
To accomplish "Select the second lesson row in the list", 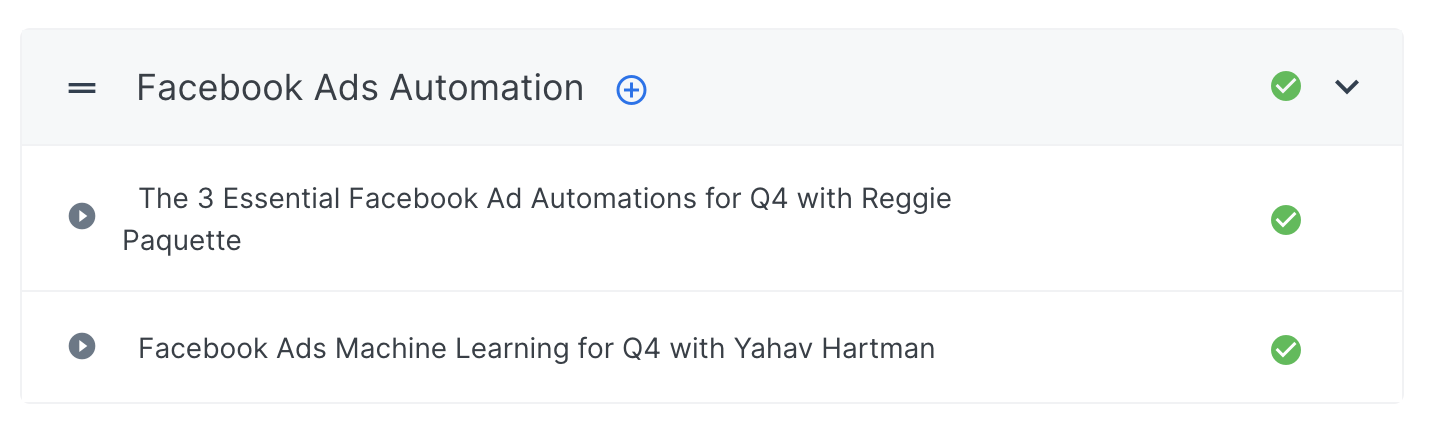I will coord(1100,348).
